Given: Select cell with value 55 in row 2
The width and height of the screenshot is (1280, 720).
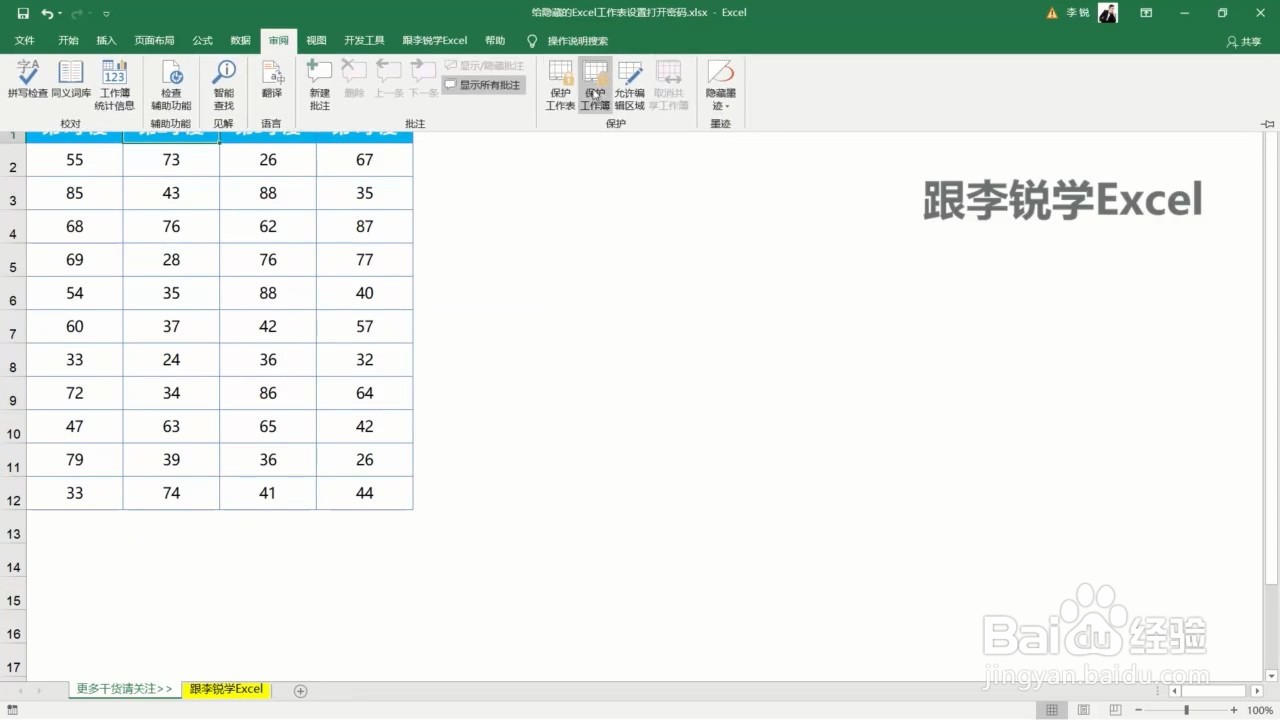Looking at the screenshot, I should click(74, 160).
